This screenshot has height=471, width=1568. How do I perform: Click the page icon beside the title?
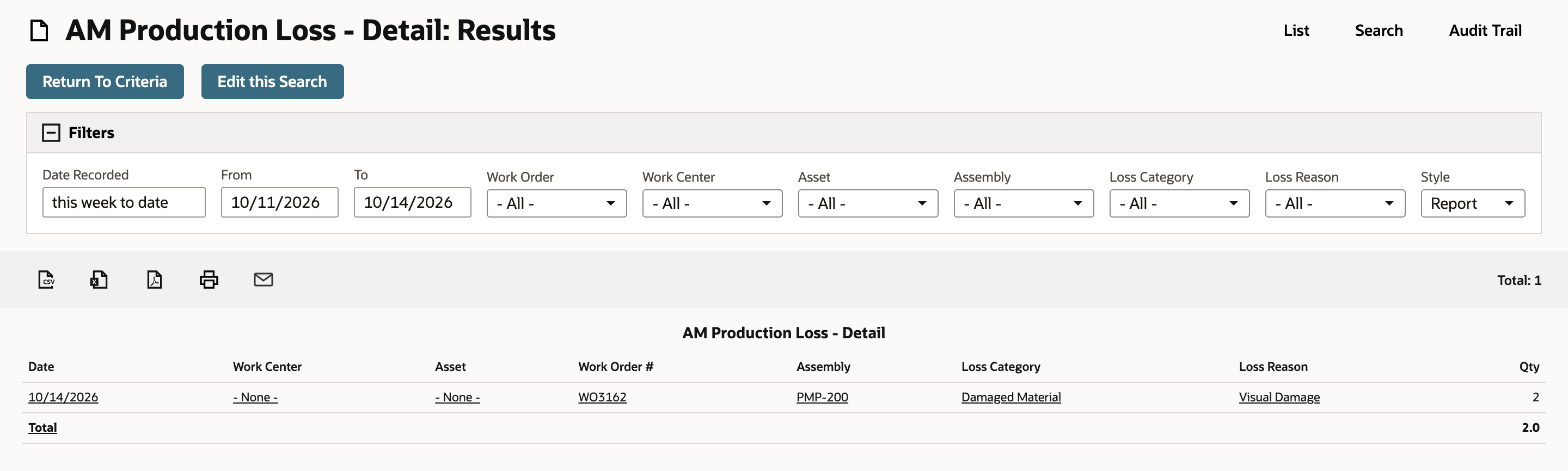click(40, 30)
